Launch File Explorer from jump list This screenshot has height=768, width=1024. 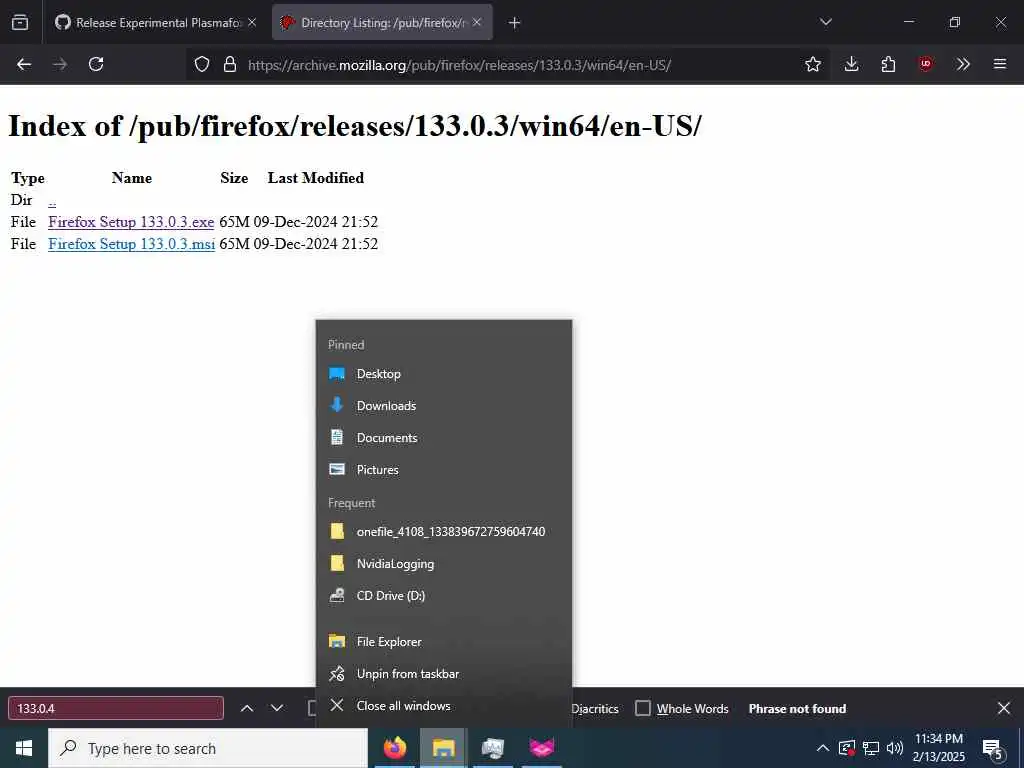click(x=444, y=642)
